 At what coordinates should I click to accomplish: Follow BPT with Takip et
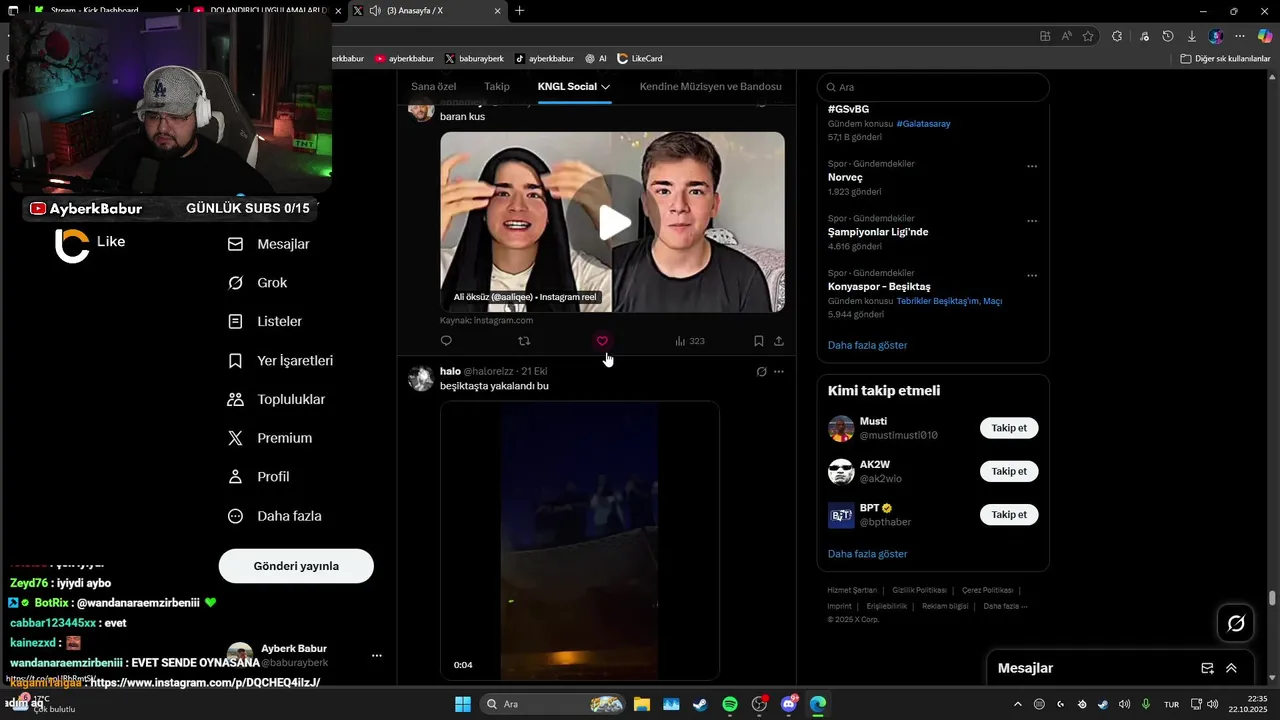click(x=1009, y=514)
